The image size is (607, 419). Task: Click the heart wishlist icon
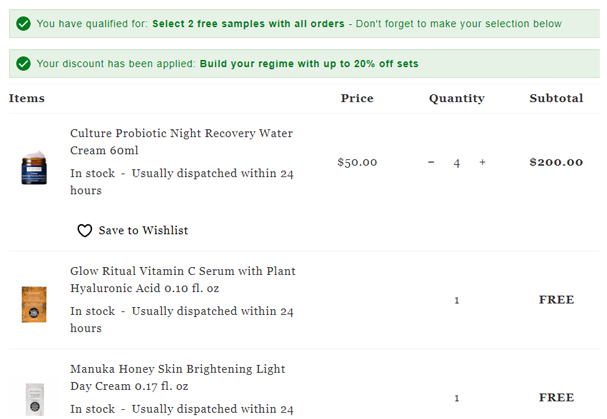[84, 230]
